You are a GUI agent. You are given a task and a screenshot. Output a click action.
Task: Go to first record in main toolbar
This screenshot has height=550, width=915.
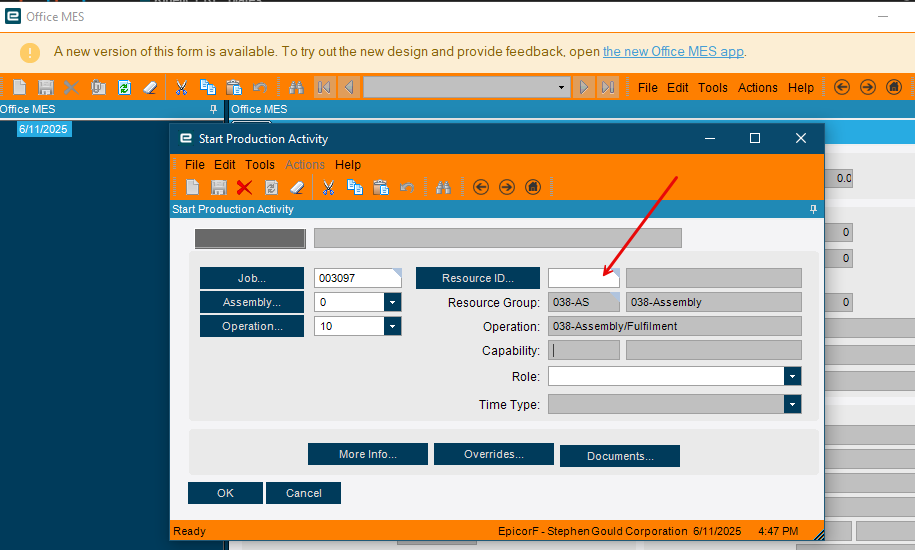(324, 87)
